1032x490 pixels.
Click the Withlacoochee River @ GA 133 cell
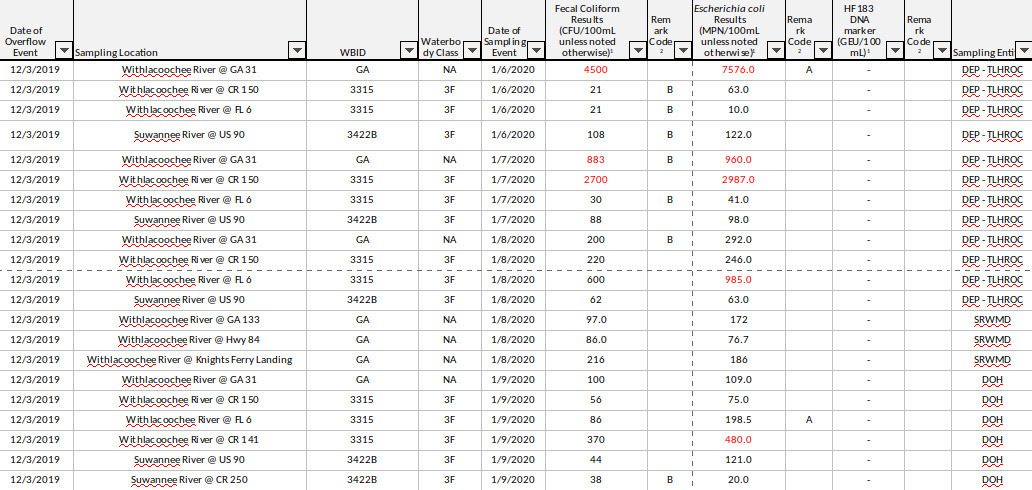click(x=190, y=319)
